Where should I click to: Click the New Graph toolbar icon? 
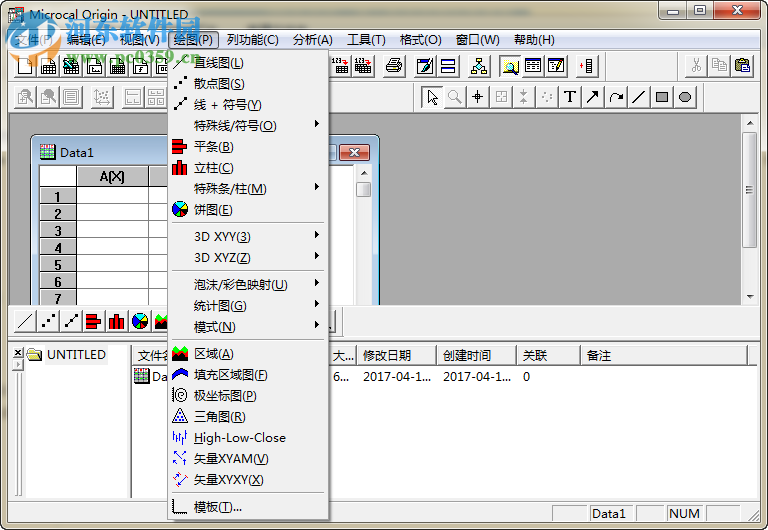(94, 66)
